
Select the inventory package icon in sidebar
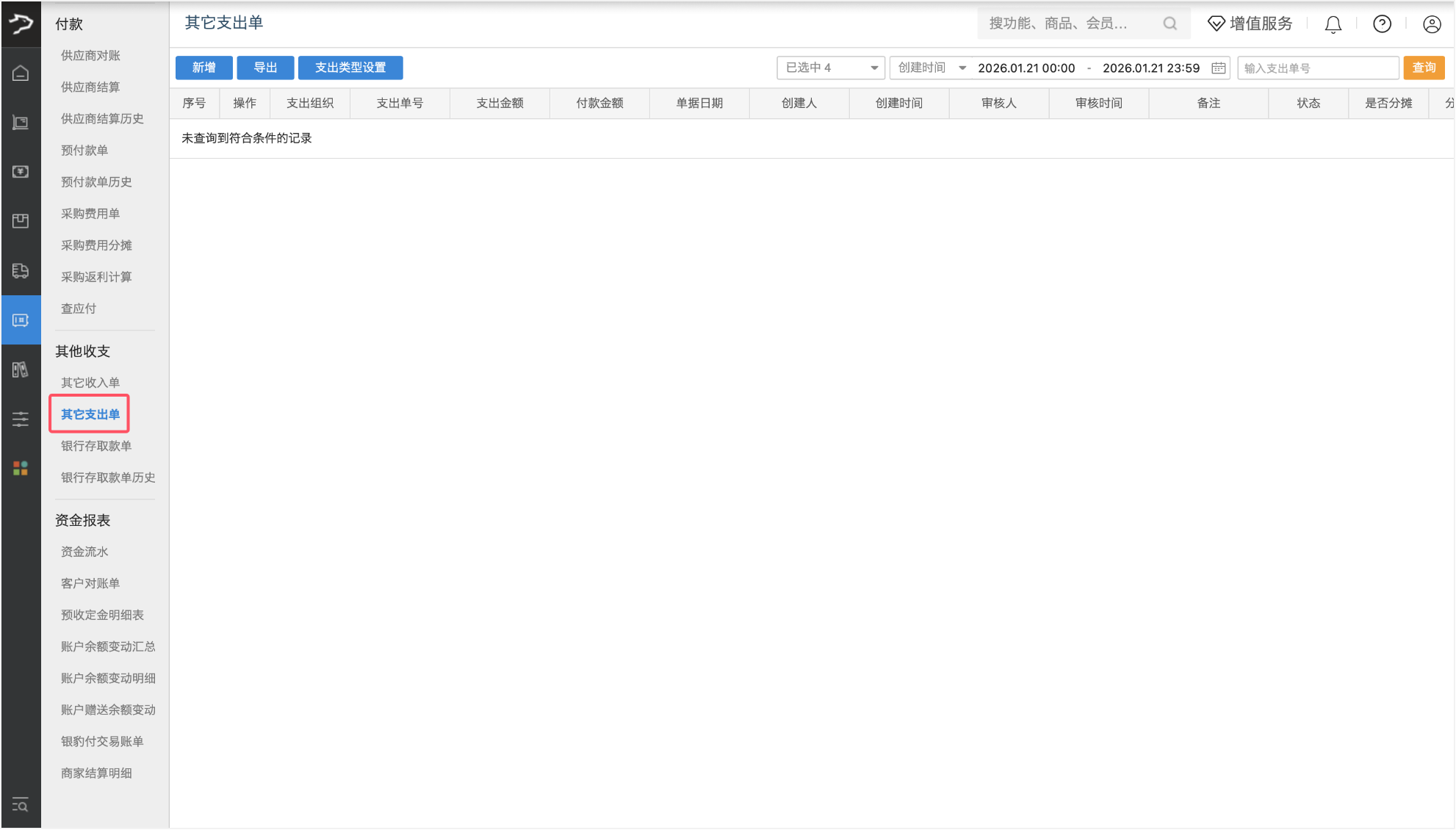21,220
